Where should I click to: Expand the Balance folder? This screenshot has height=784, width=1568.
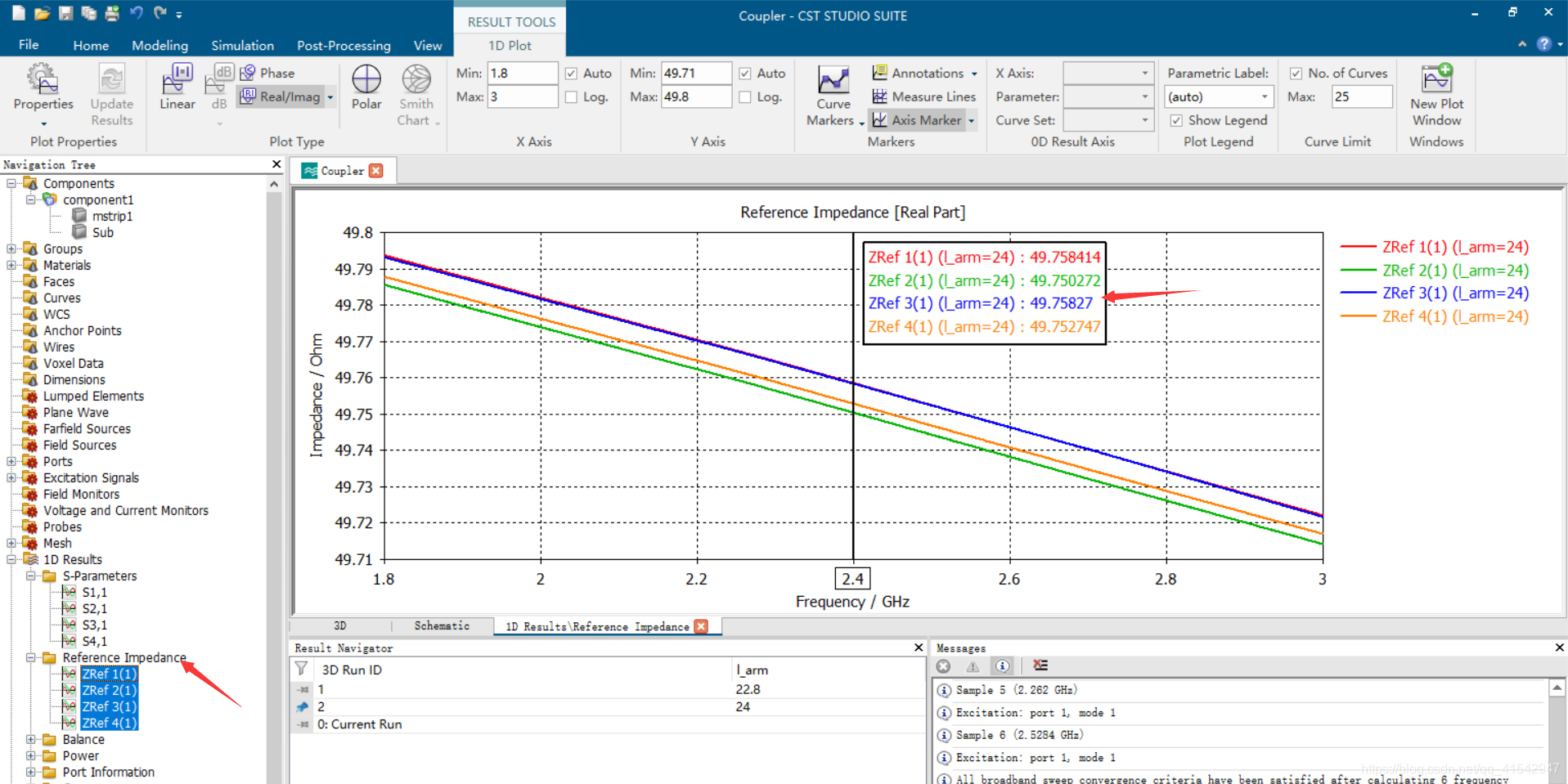point(31,739)
